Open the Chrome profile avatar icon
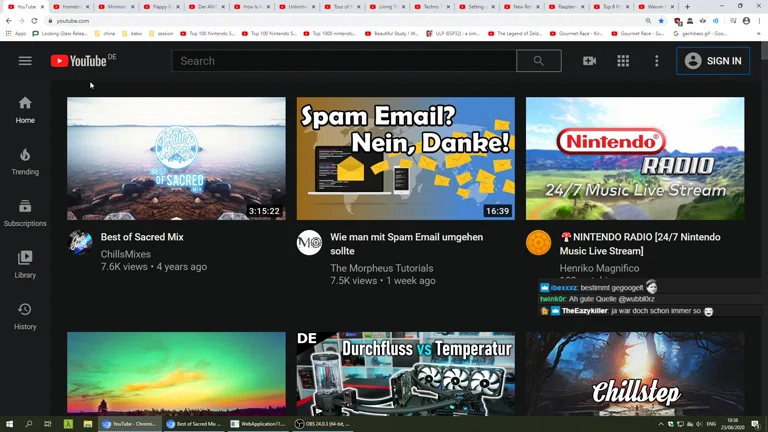 [746, 21]
